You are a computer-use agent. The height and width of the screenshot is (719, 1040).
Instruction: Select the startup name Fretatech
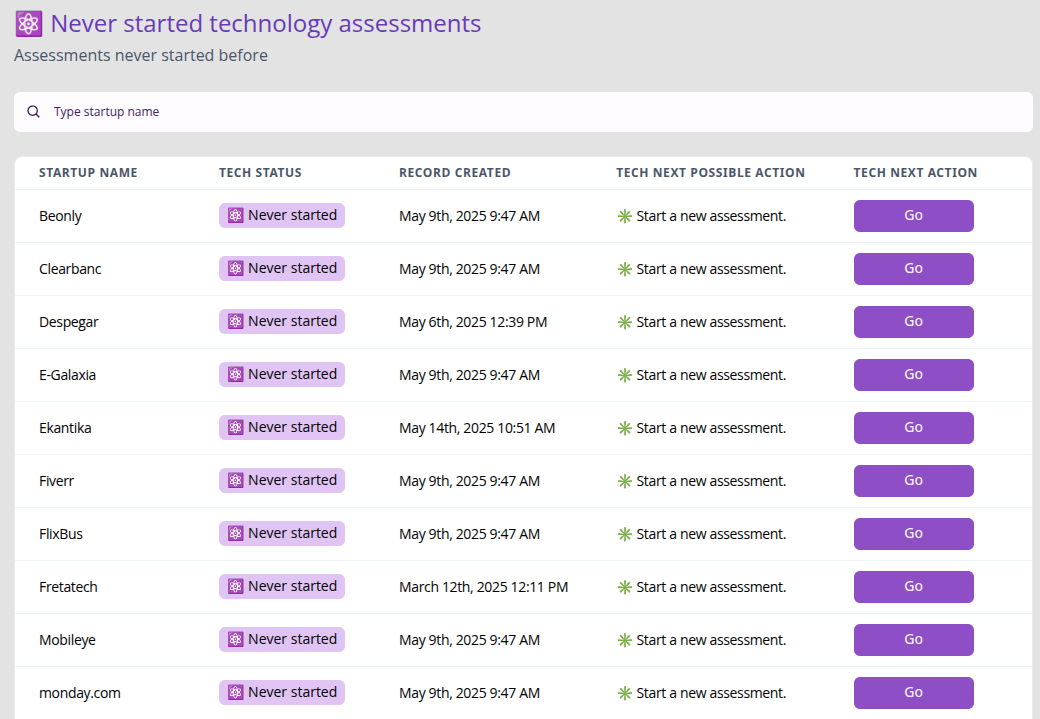click(68, 588)
